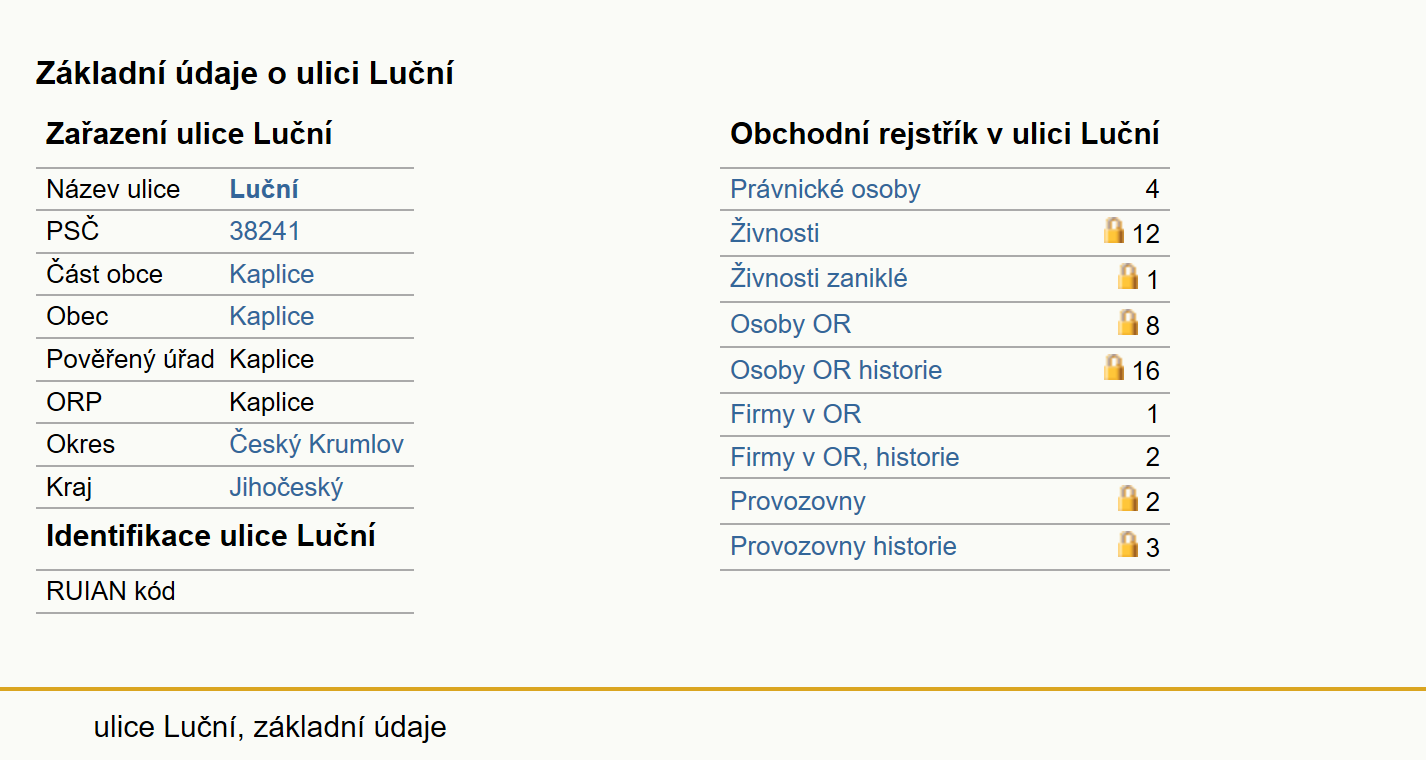Click Kaplice in the Část obce row
This screenshot has height=760, width=1426.
(x=271, y=274)
